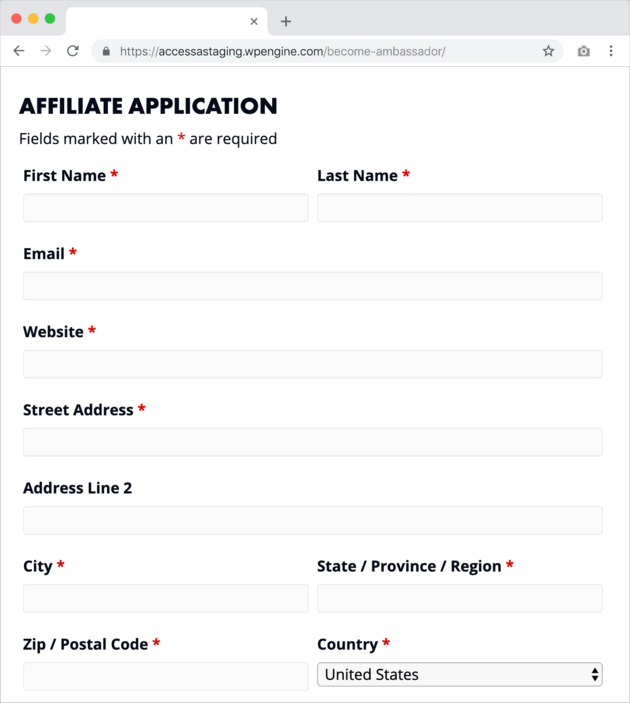Viewport: 630px width, 703px height.
Task: Focus the First Name field
Action: (x=166, y=208)
